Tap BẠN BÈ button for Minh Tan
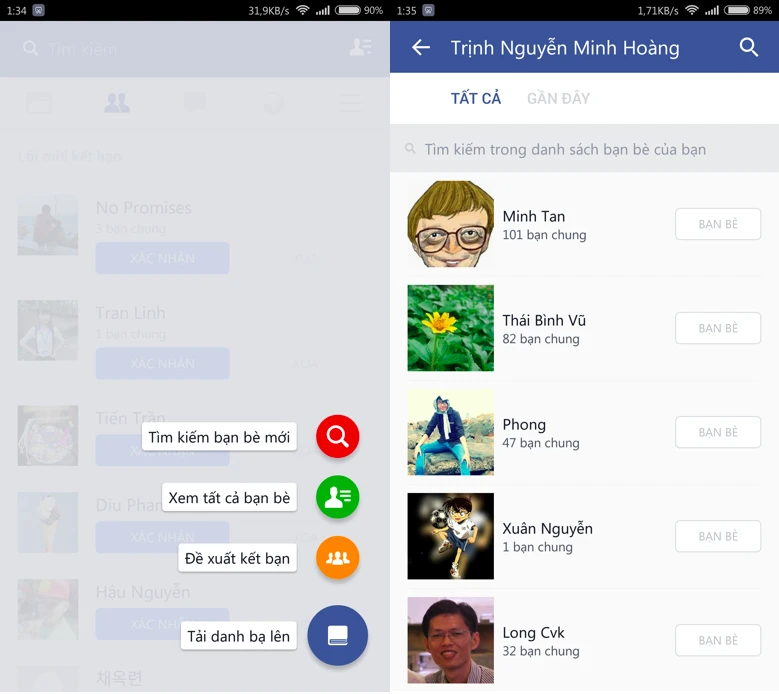The image size is (779, 694). tap(718, 224)
